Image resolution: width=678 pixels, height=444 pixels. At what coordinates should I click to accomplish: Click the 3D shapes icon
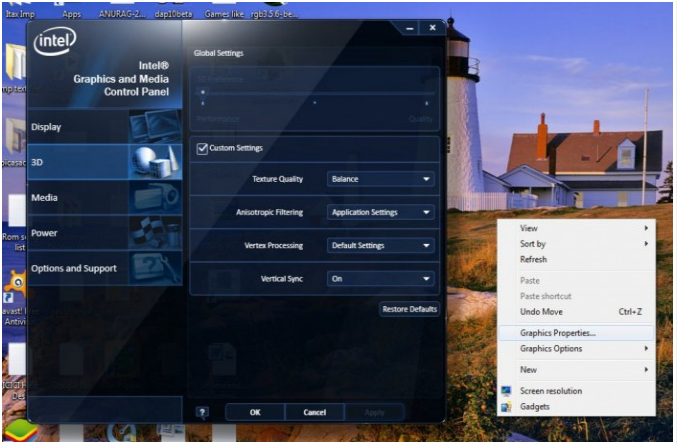pos(155,162)
